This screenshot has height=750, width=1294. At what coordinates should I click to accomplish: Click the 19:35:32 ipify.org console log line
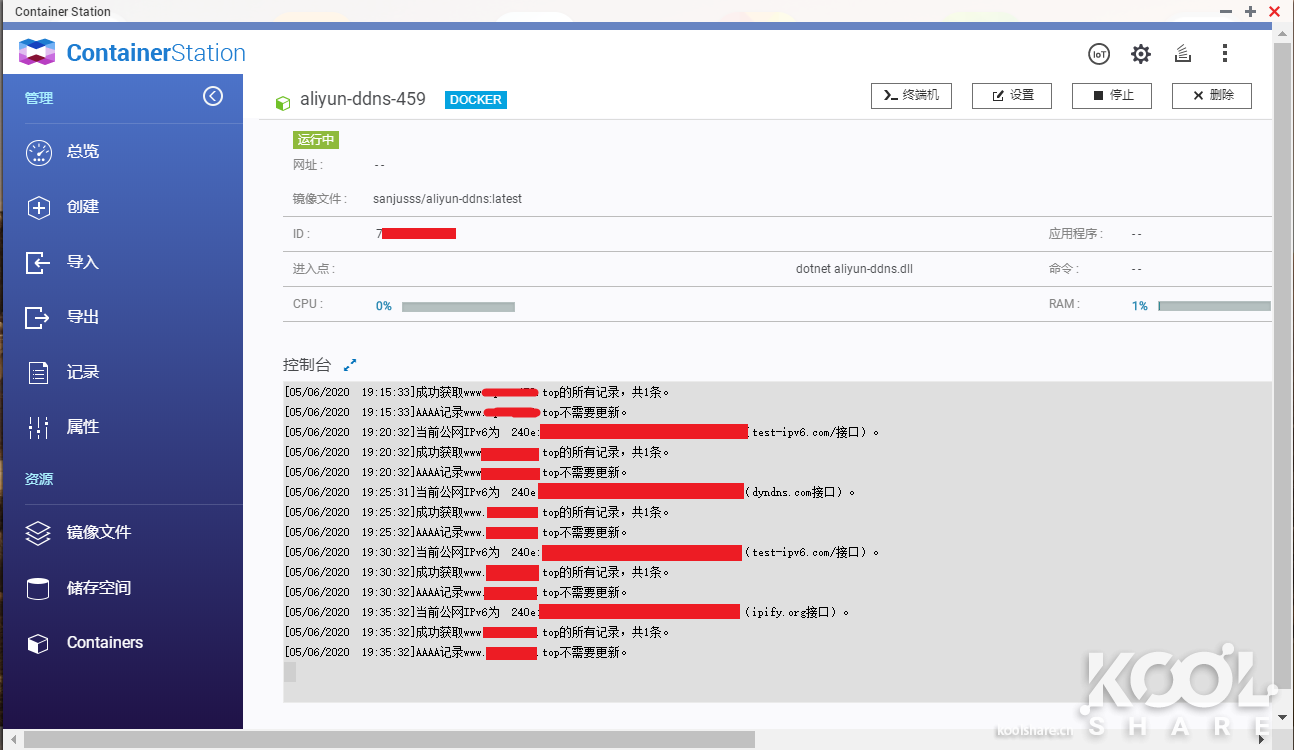(x=567, y=612)
